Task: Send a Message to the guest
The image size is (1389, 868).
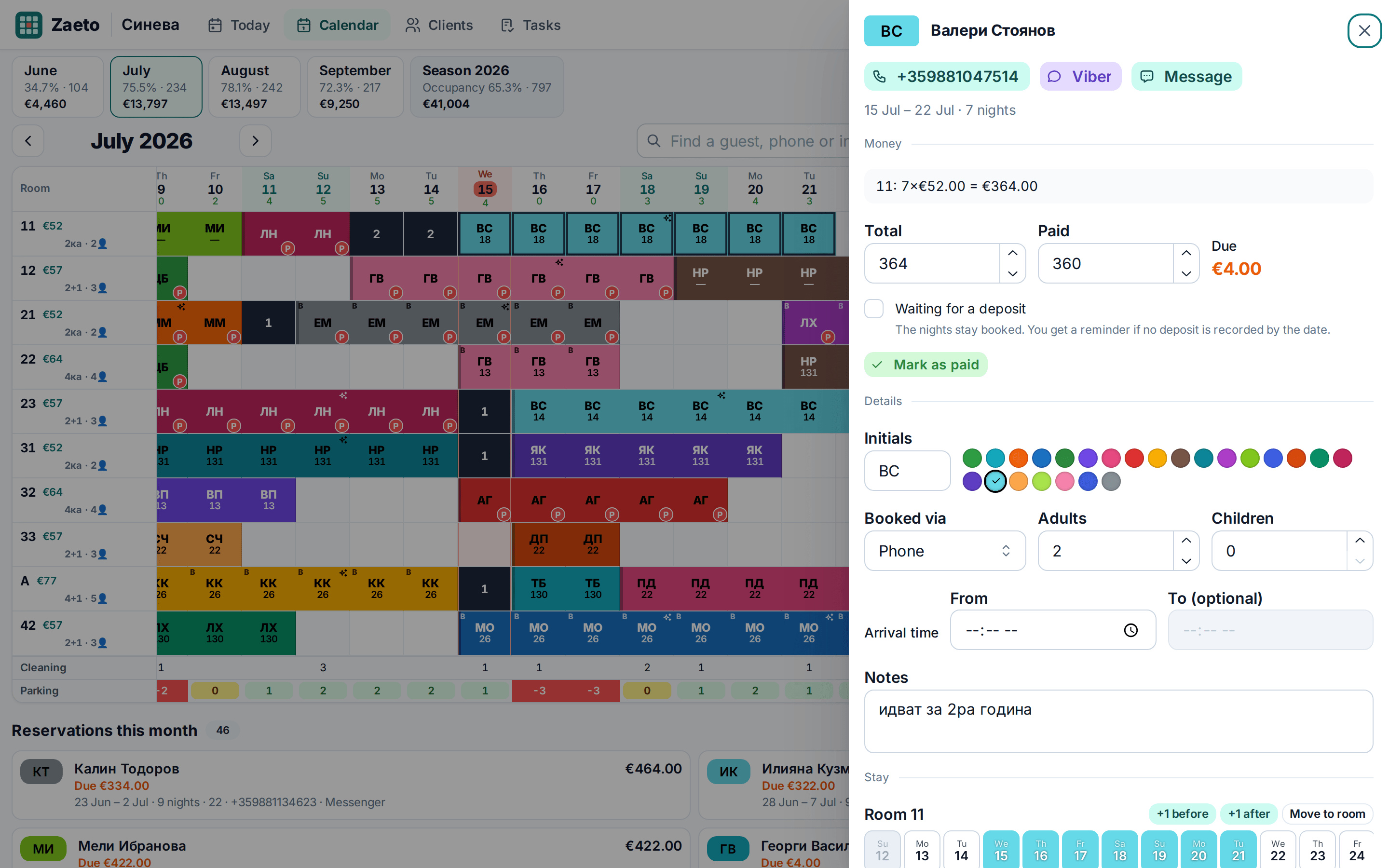Action: [x=1186, y=76]
